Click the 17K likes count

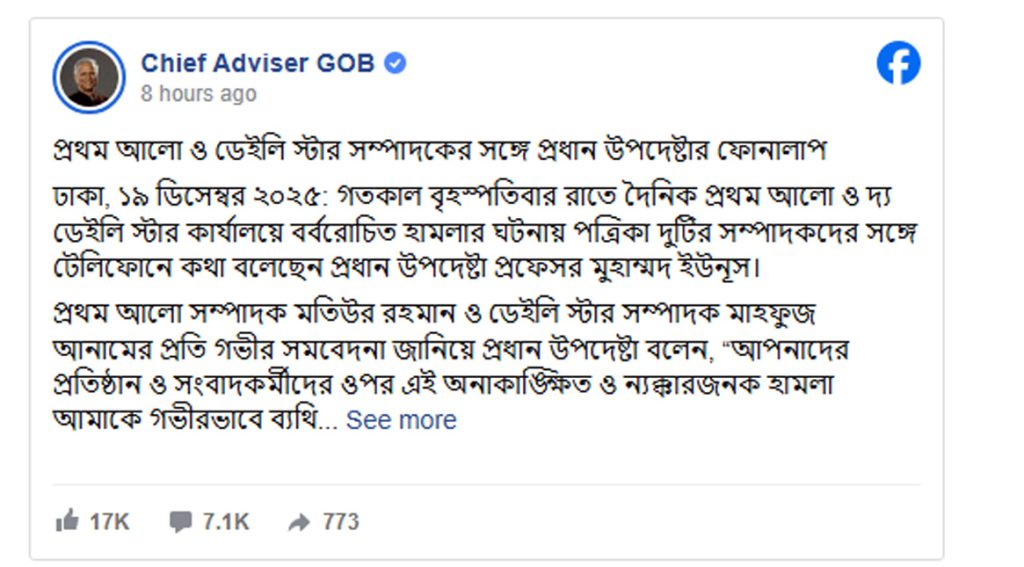coord(109,521)
